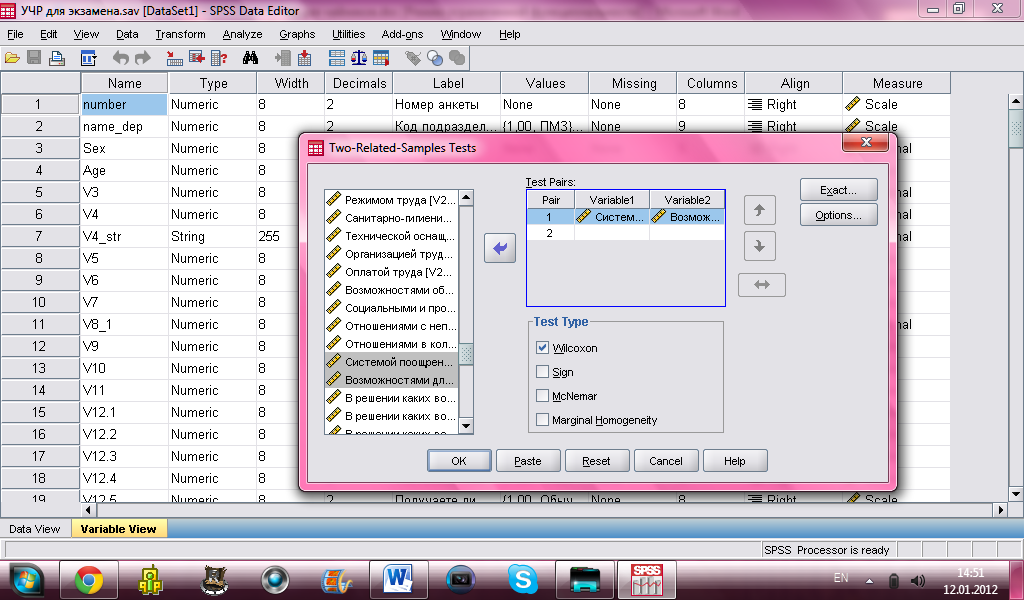
Task: Click the Weight cases scales icon
Action: 359,58
